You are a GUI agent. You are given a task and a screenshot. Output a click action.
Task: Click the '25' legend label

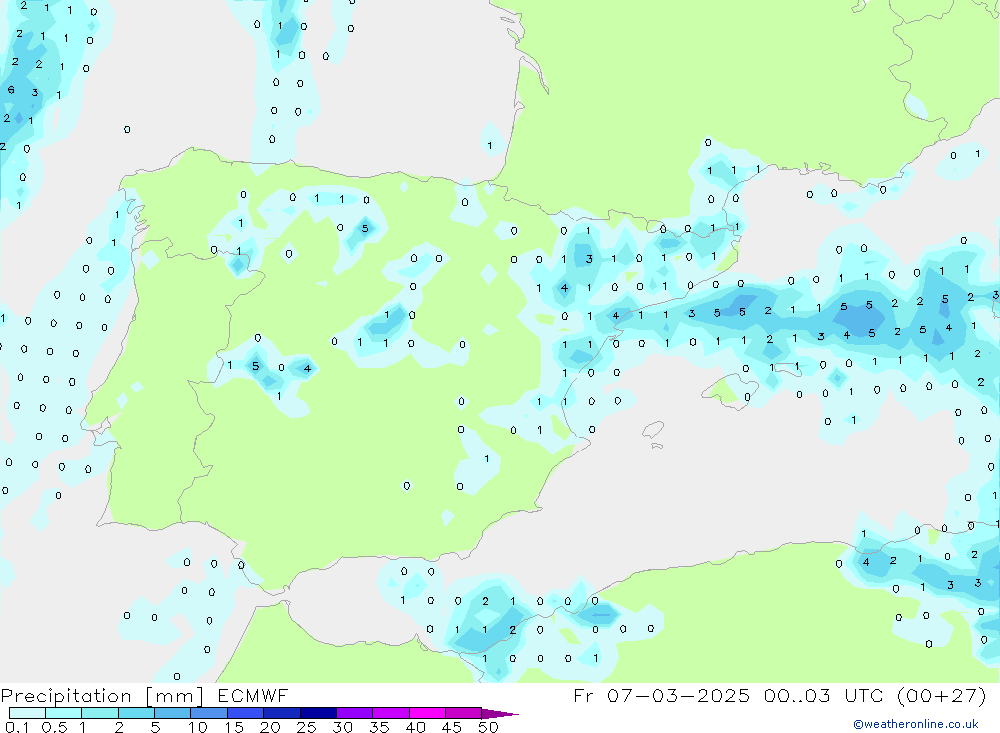[306, 727]
